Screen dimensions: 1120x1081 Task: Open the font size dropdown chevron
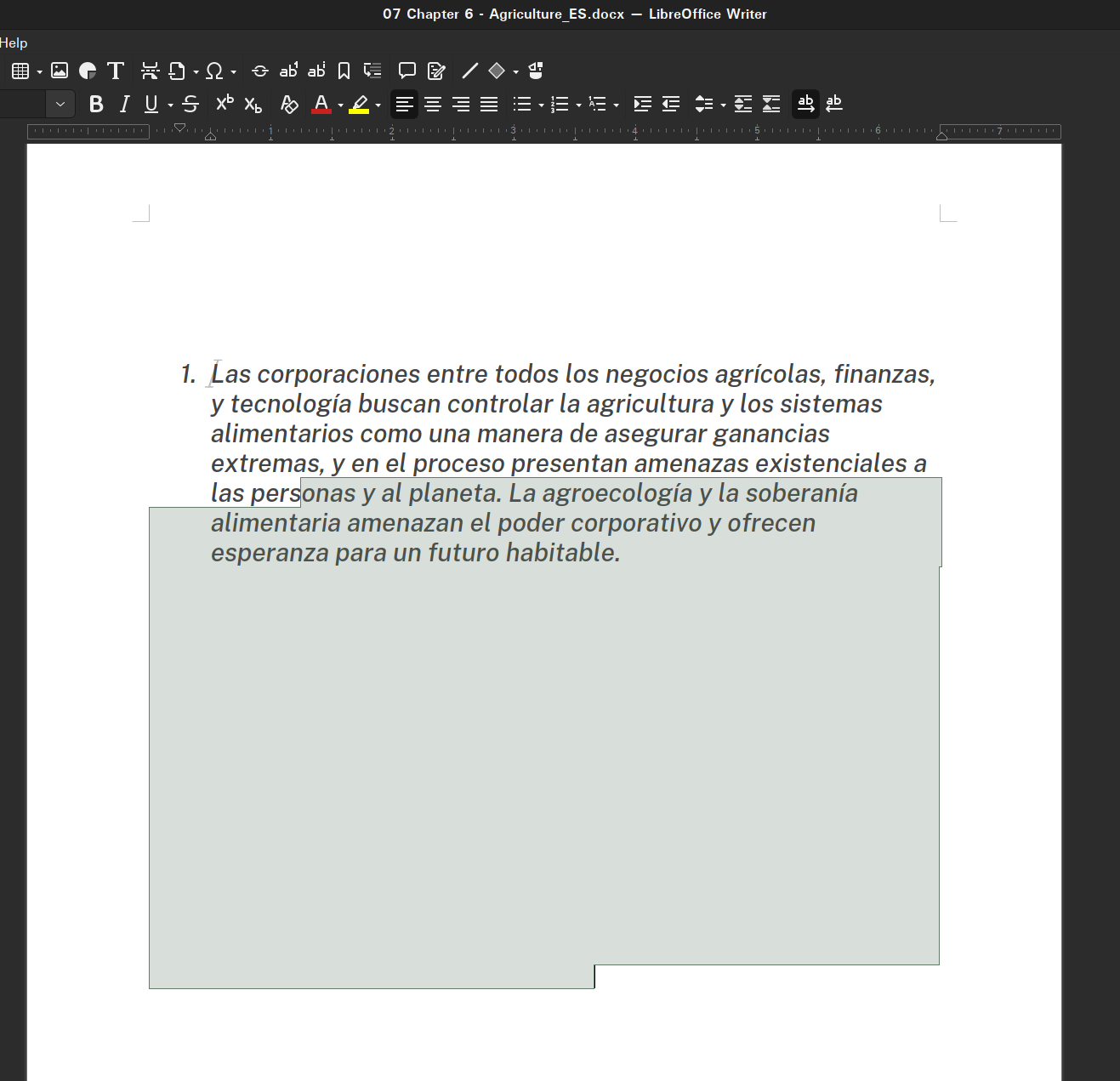click(60, 104)
